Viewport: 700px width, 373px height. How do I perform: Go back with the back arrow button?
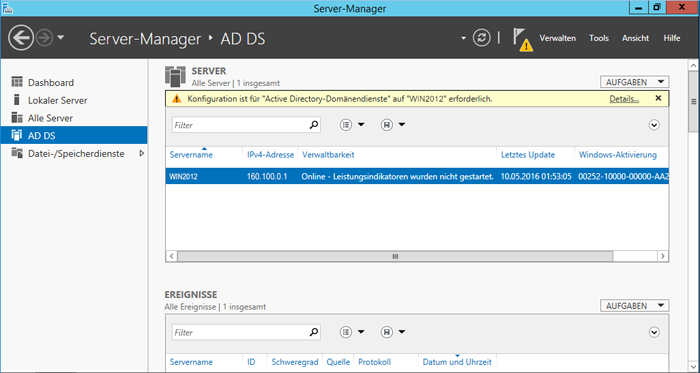pyautogui.click(x=21, y=38)
